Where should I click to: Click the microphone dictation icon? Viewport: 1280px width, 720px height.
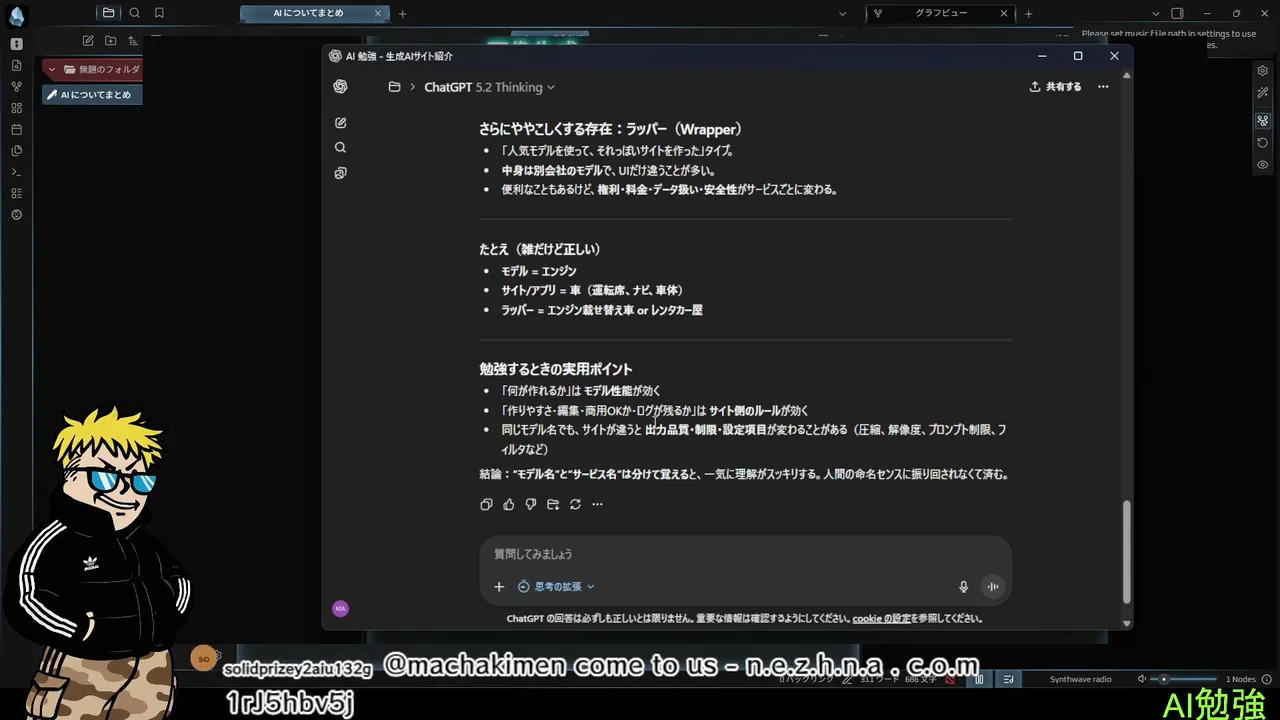click(964, 587)
